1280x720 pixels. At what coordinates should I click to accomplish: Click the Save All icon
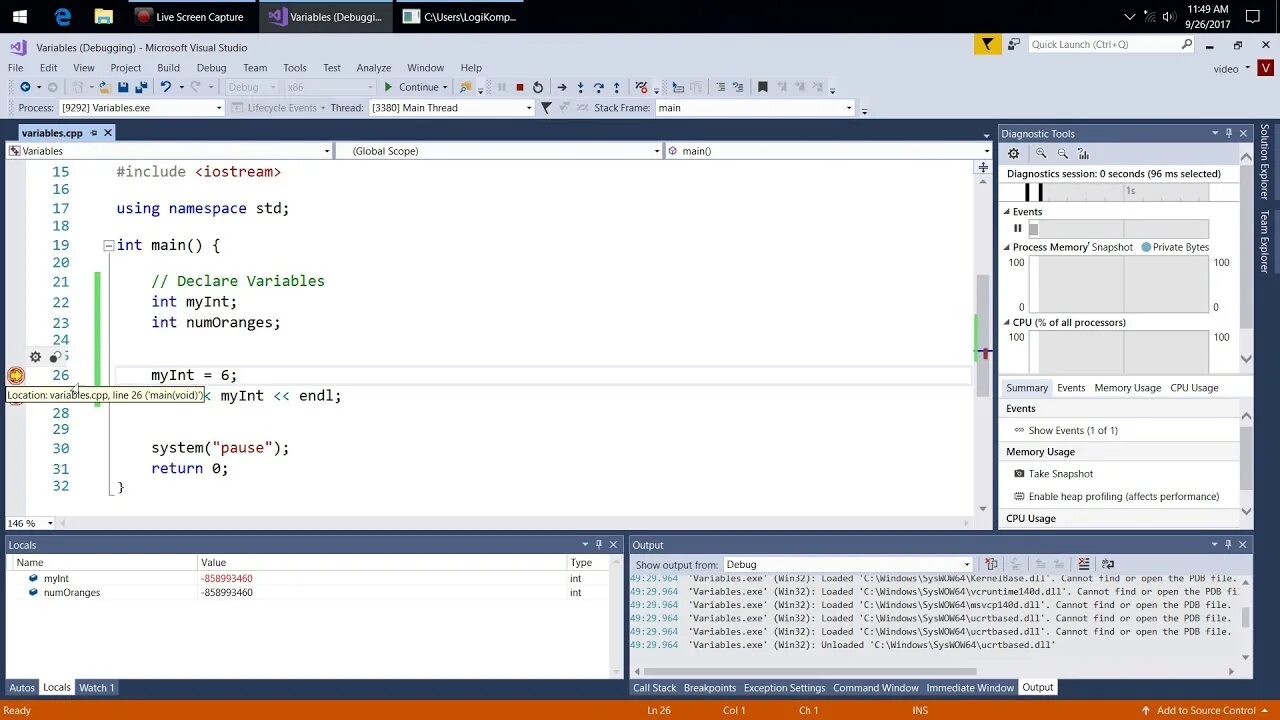[141, 87]
